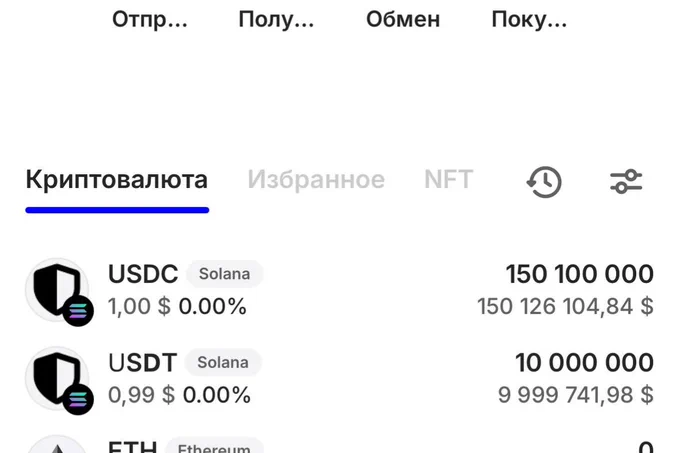Tap Solana badge icon on USDT logo

coord(78,399)
